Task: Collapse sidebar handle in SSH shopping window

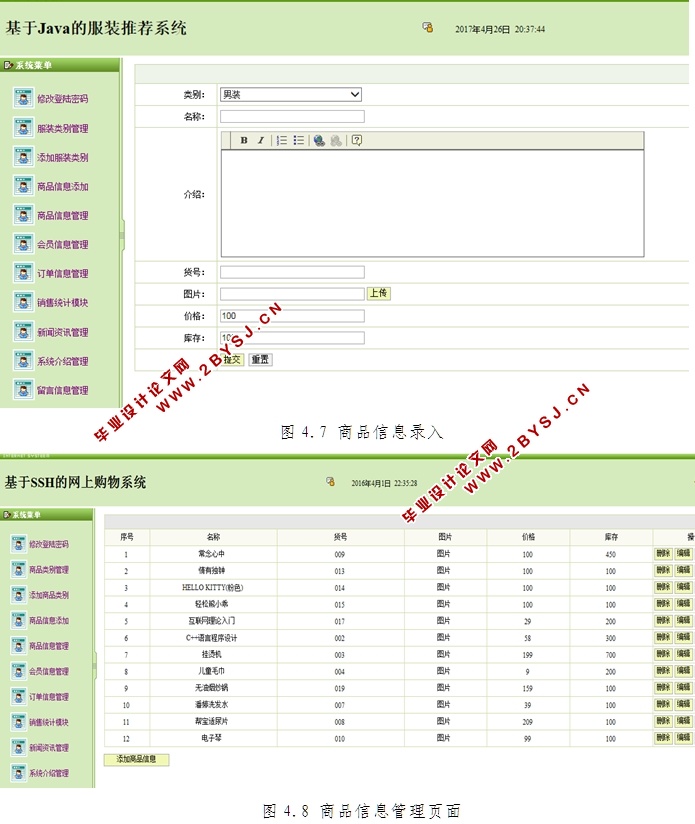Action: click(x=95, y=665)
